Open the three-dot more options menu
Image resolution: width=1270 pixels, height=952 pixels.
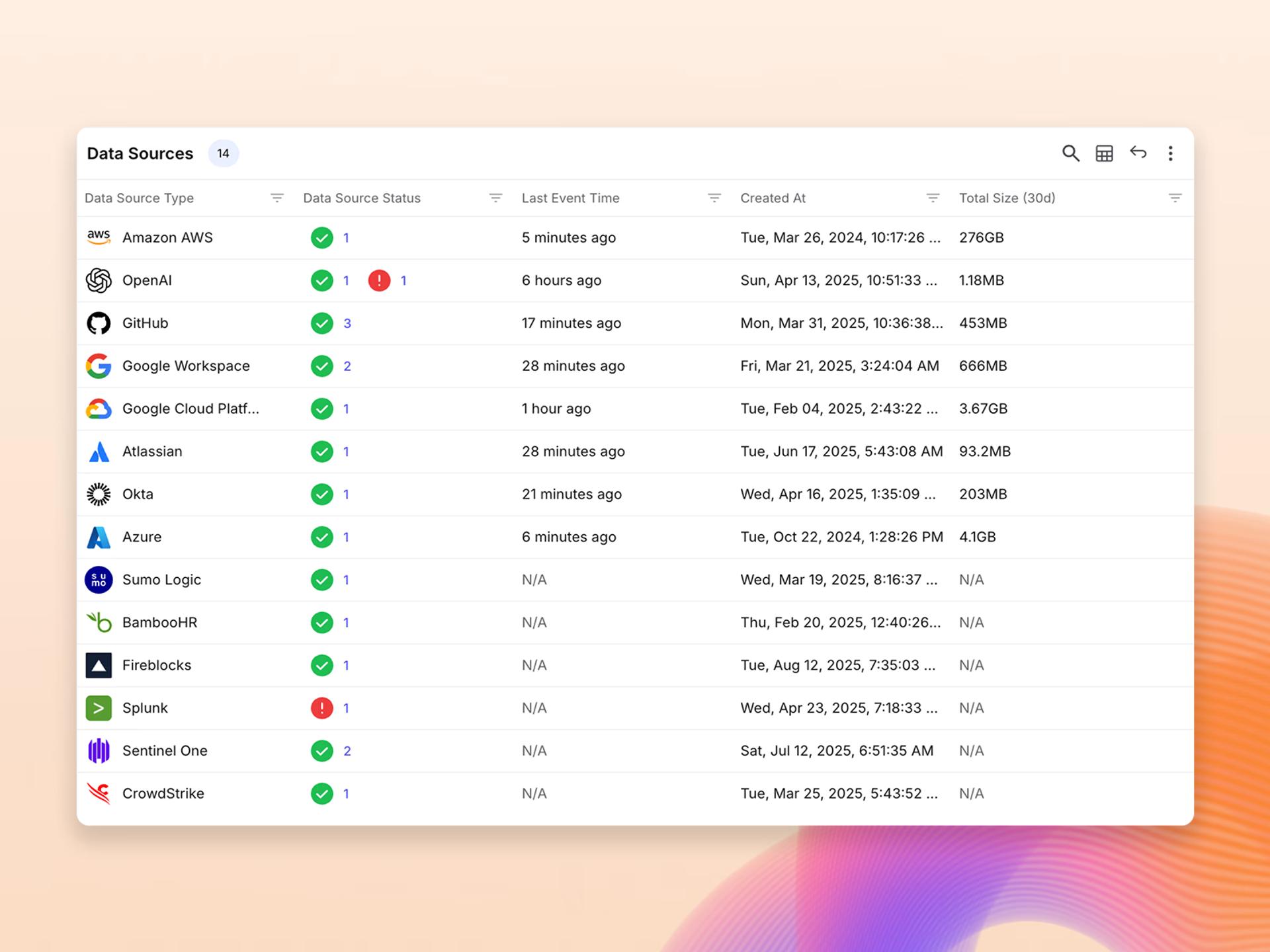1170,153
